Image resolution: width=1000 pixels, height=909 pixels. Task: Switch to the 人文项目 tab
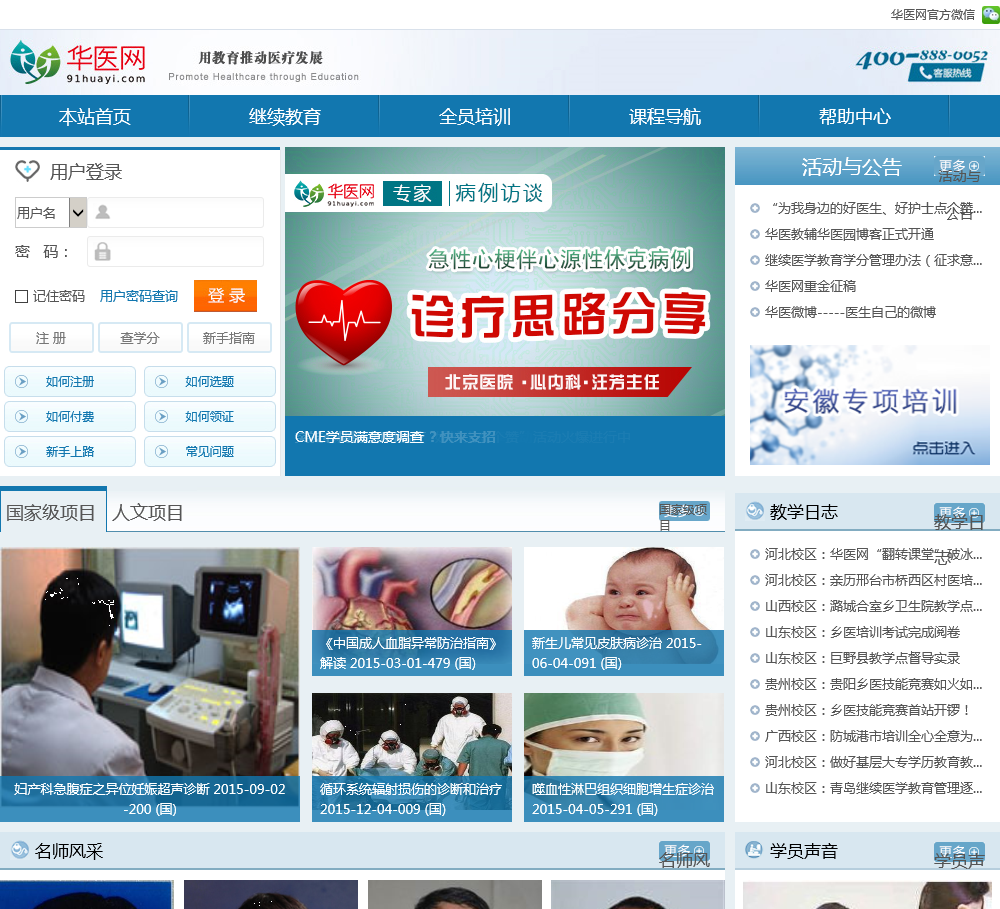147,512
